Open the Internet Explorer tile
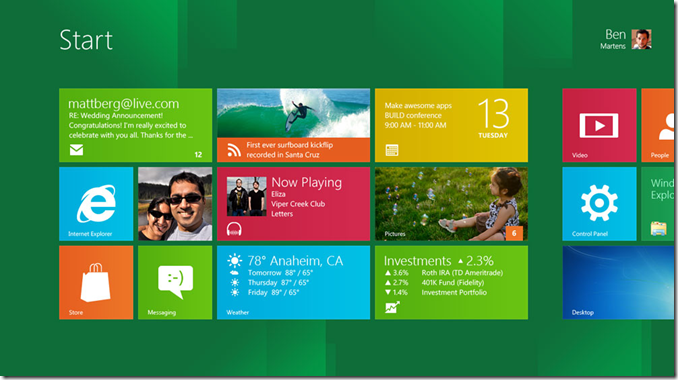 (x=96, y=204)
